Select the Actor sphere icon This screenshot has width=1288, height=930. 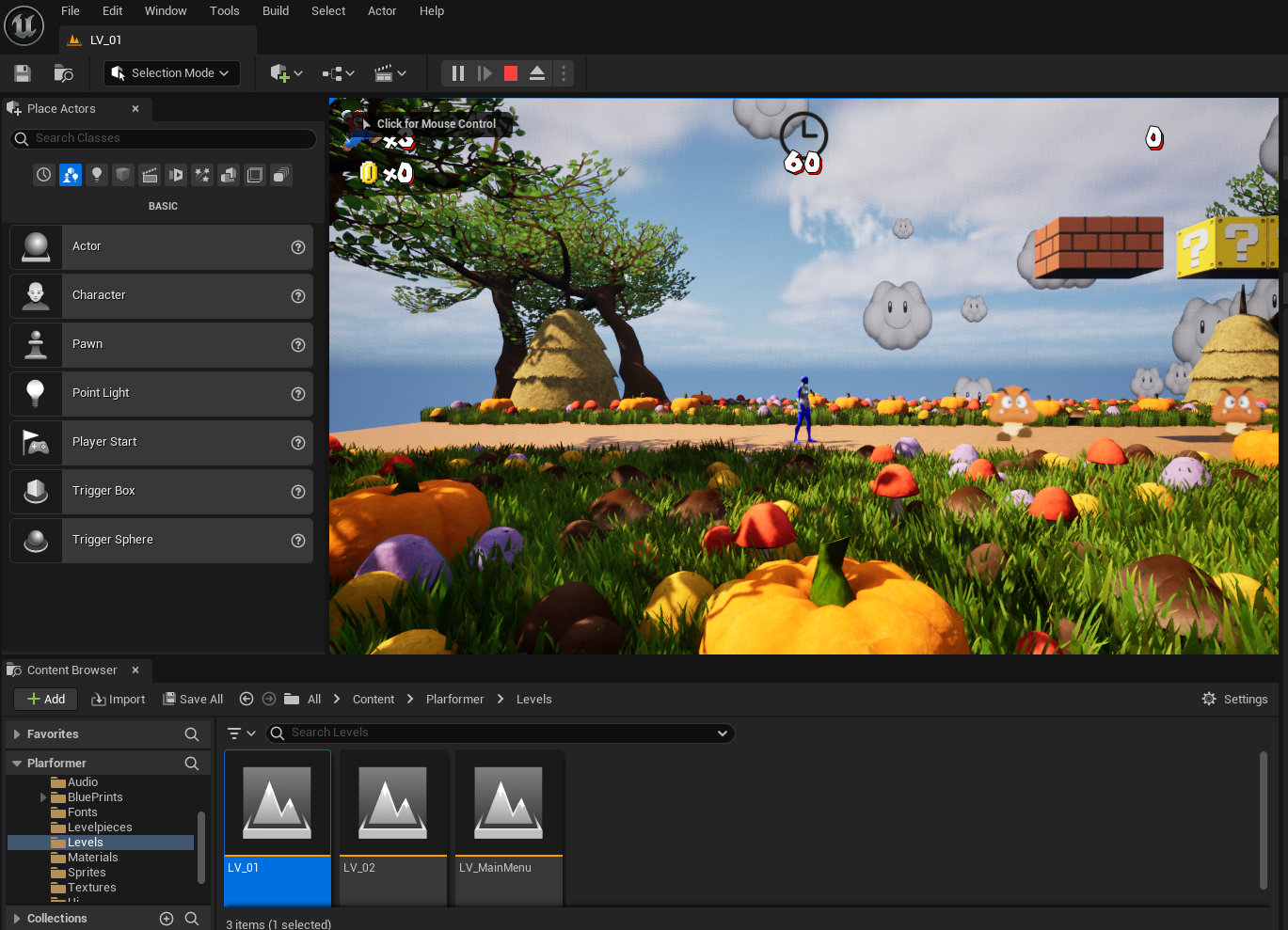[x=36, y=247]
